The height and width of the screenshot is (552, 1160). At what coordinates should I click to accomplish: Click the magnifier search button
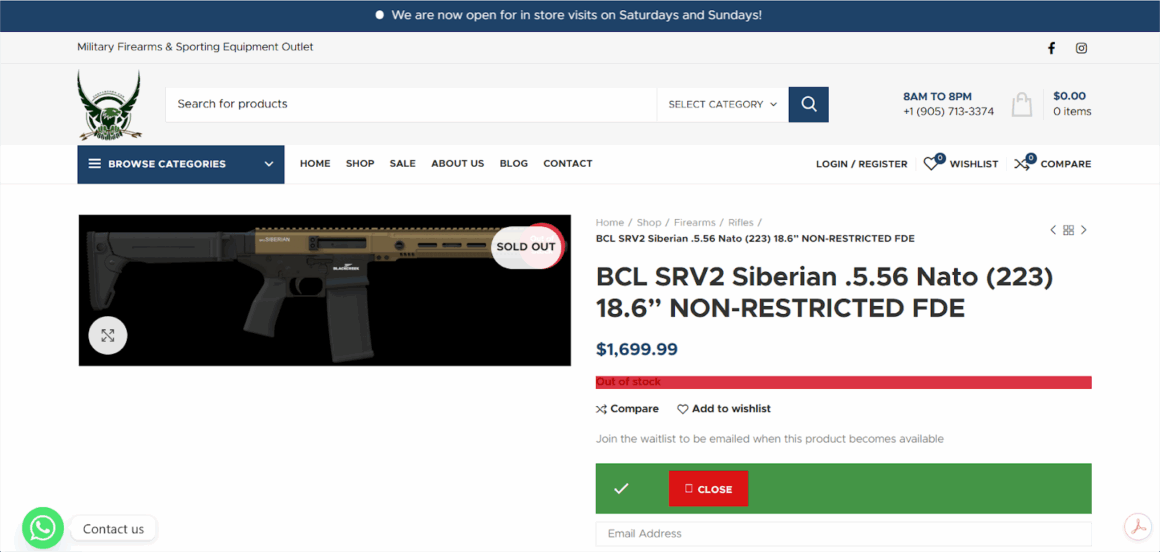pos(809,104)
